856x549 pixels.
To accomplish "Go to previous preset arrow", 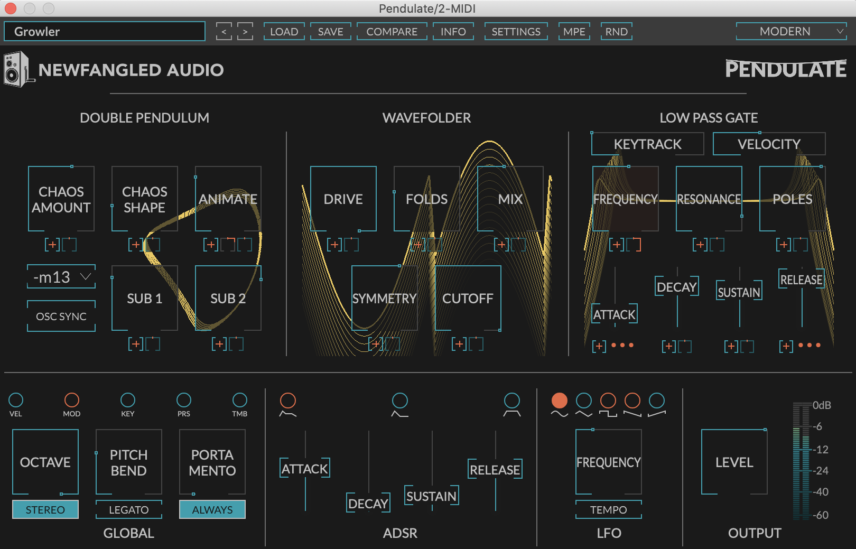I will (224, 32).
